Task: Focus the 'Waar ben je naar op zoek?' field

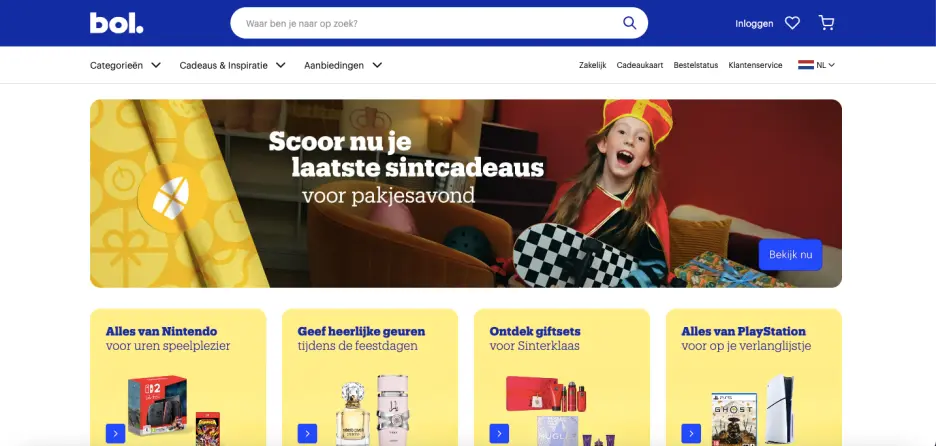Action: pyautogui.click(x=427, y=23)
